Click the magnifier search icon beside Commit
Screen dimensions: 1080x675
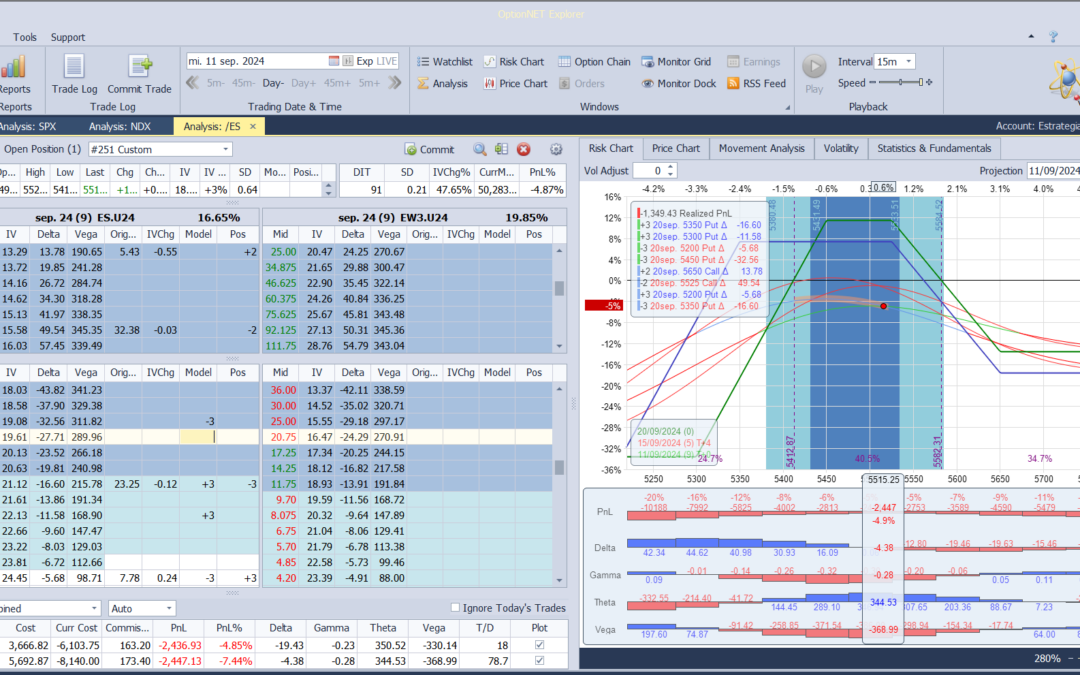pos(480,150)
